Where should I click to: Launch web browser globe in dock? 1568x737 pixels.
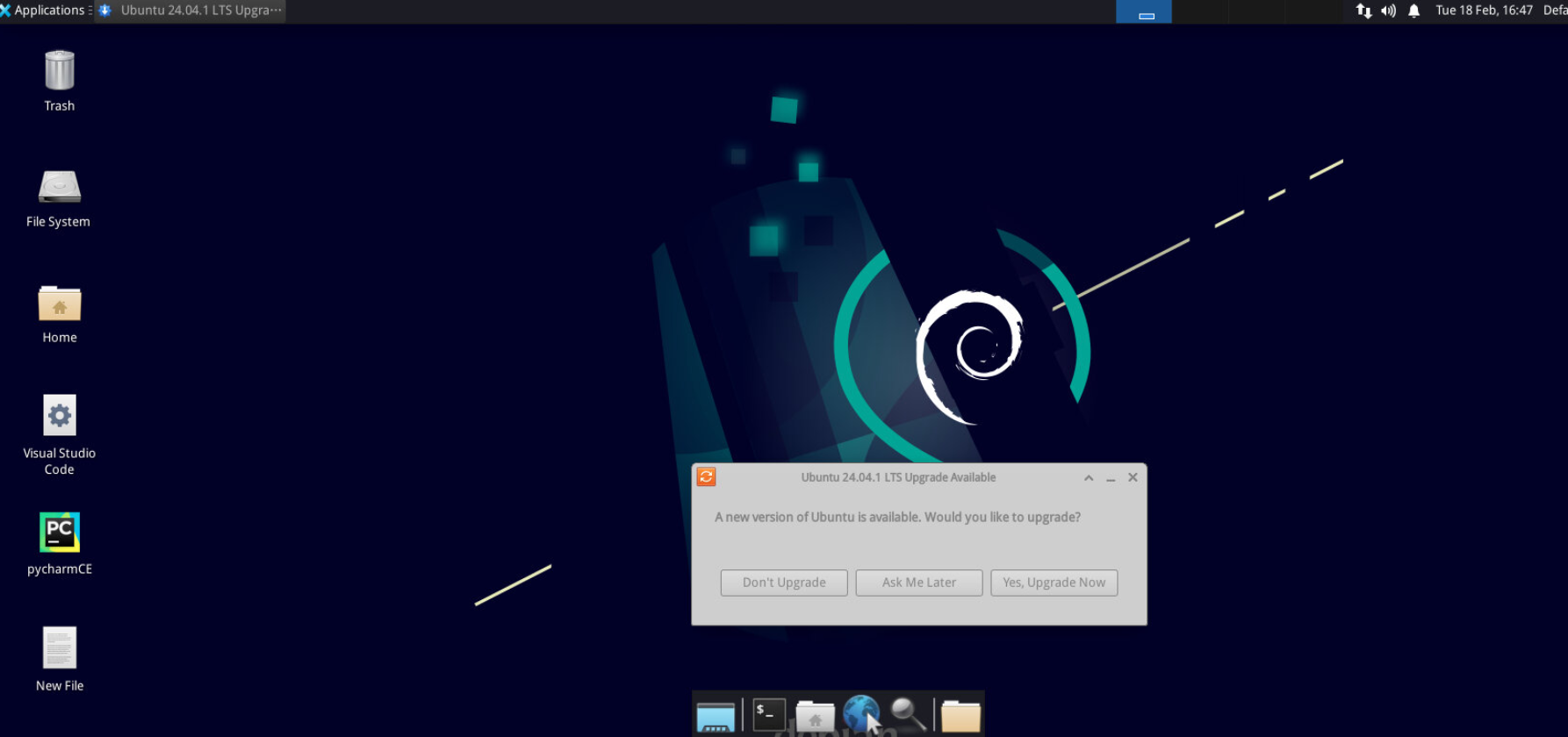[861, 714]
